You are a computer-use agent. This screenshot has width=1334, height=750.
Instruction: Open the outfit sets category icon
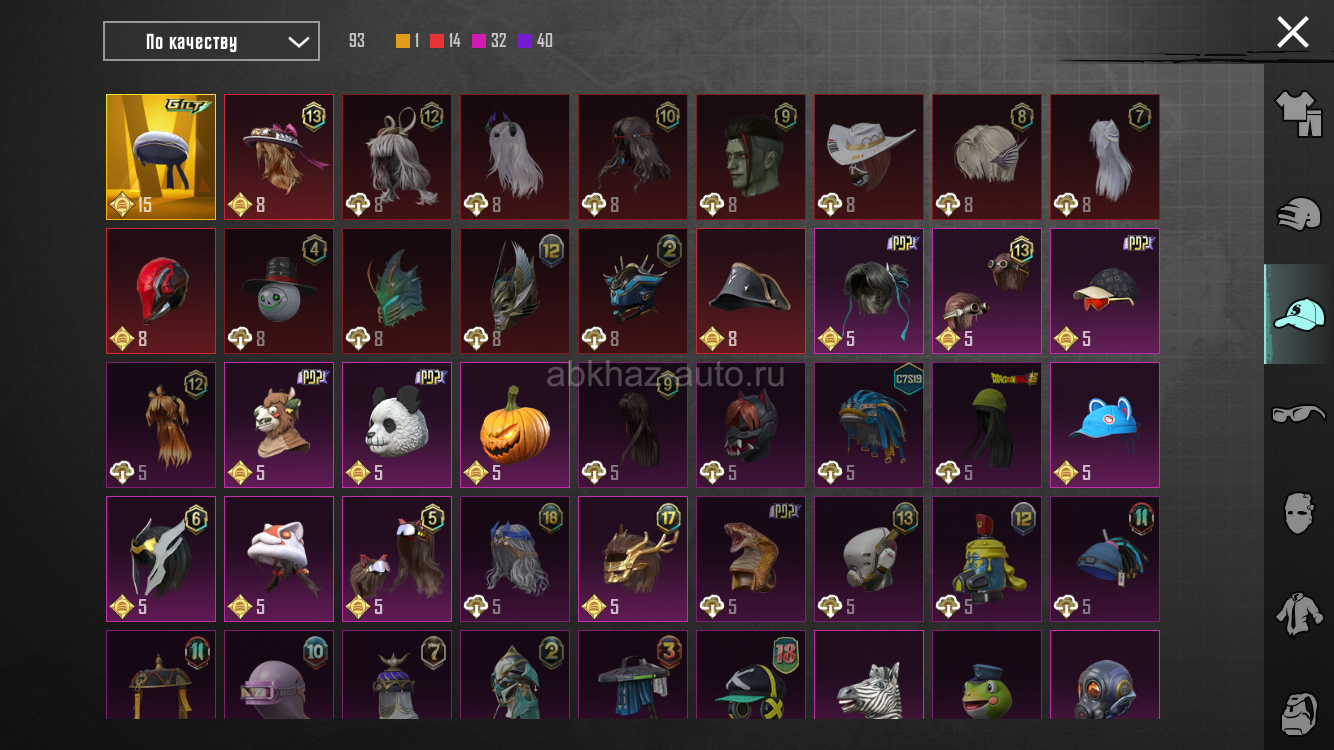(1299, 114)
